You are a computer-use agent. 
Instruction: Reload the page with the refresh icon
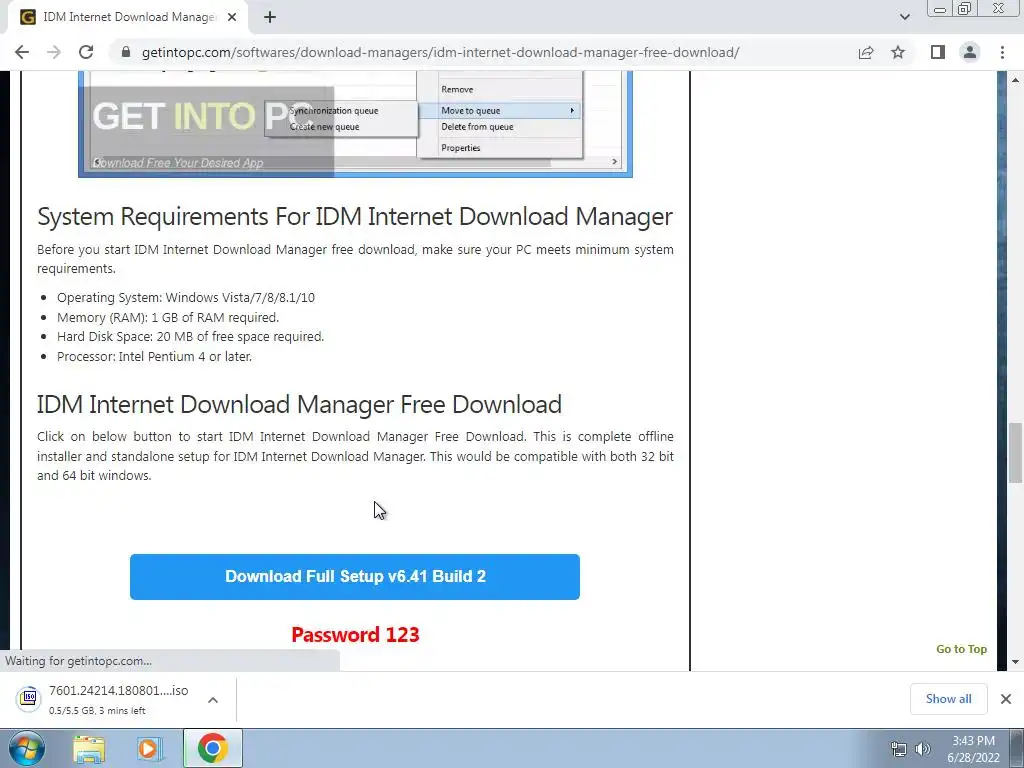(x=86, y=52)
